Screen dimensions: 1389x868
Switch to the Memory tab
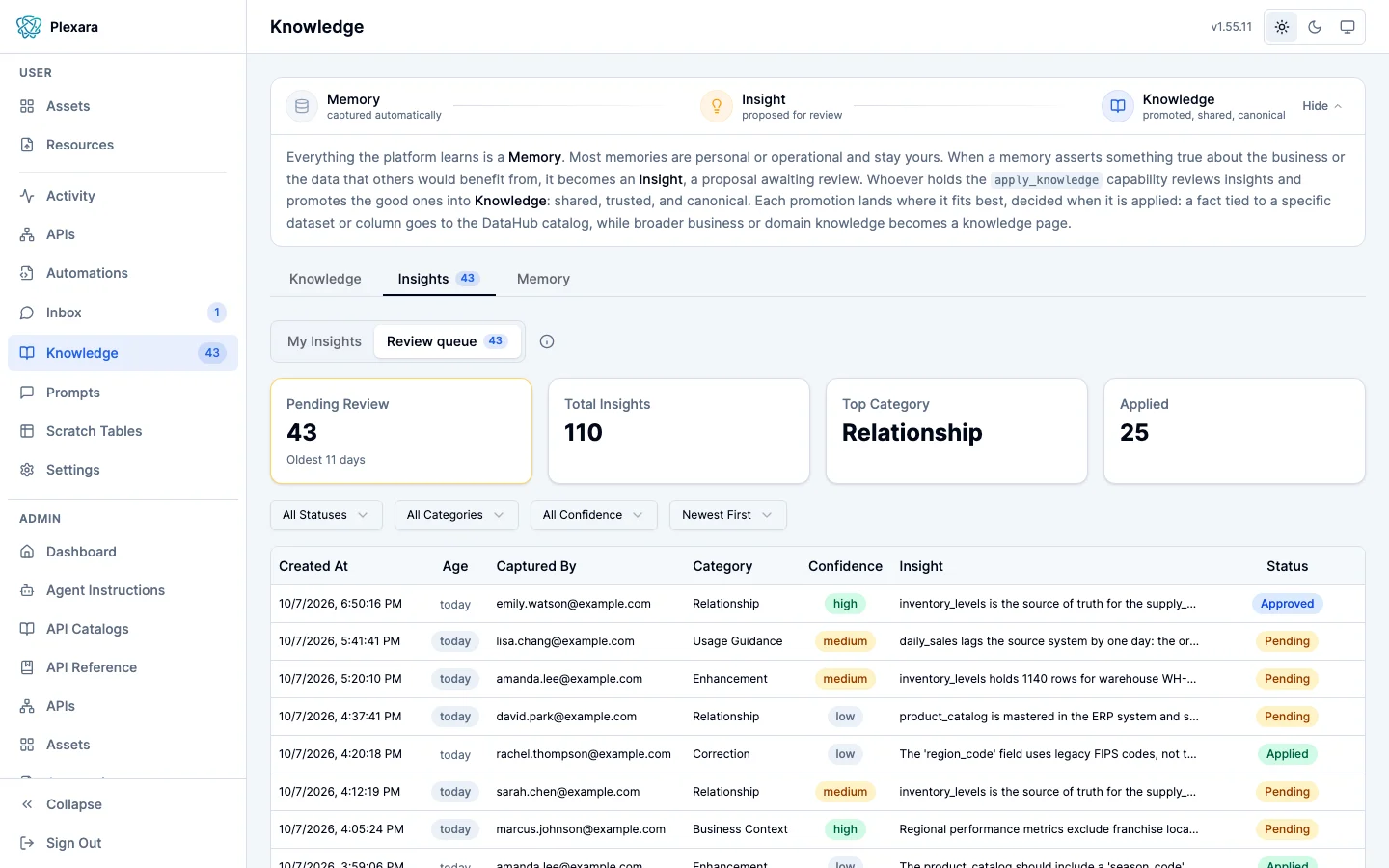tap(543, 279)
